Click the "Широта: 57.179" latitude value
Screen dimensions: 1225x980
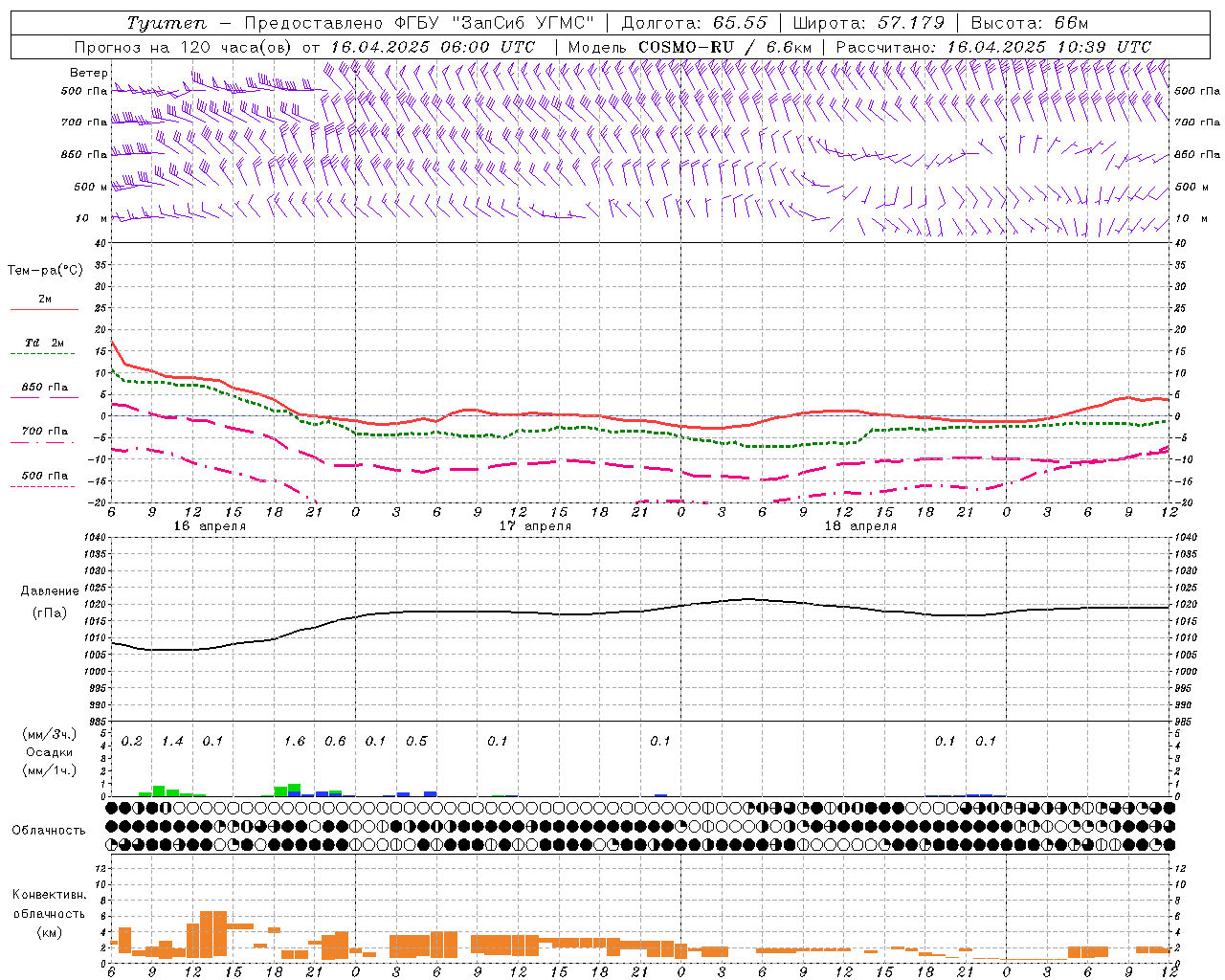click(869, 23)
